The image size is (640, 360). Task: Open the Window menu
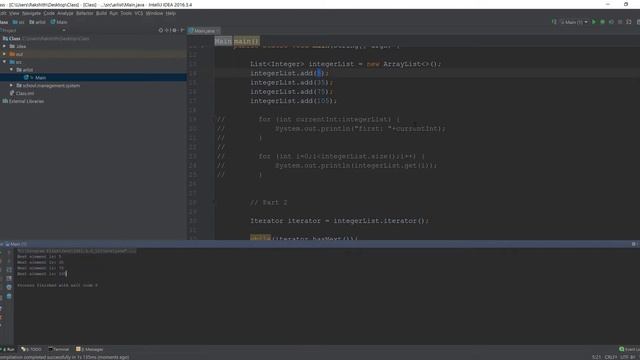coord(154,13)
